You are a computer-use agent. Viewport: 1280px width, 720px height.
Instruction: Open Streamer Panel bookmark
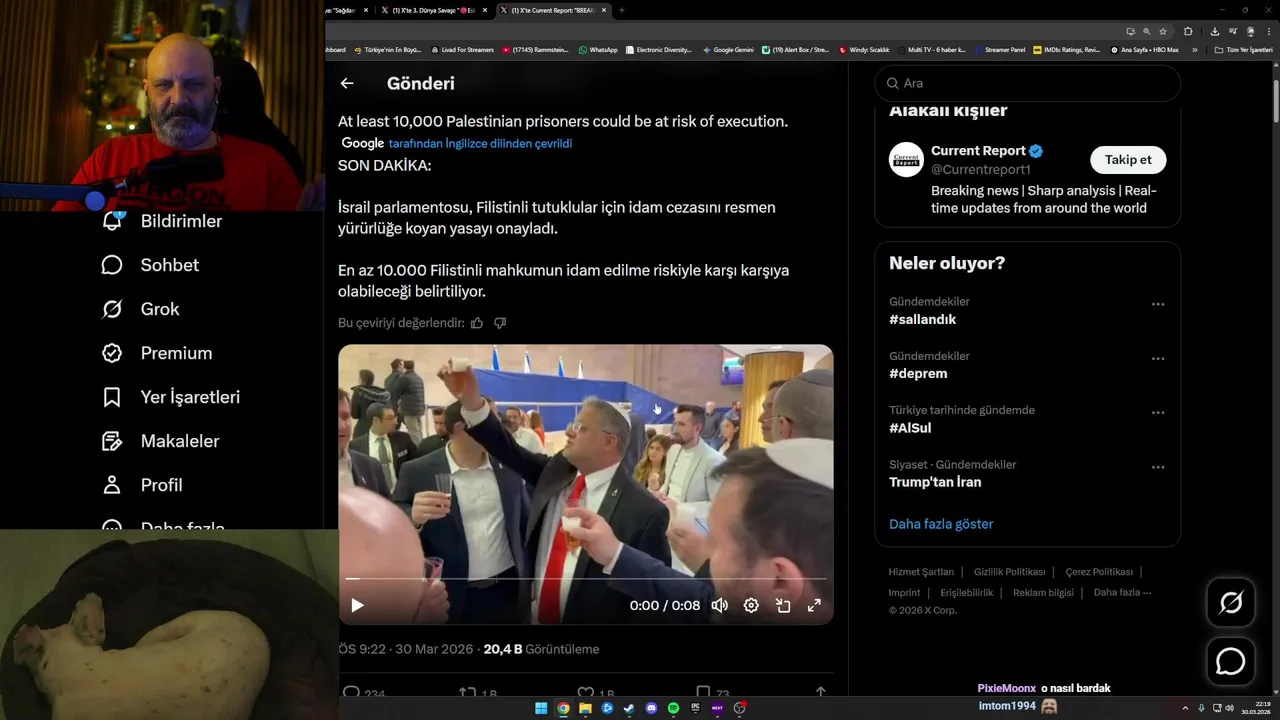(999, 49)
